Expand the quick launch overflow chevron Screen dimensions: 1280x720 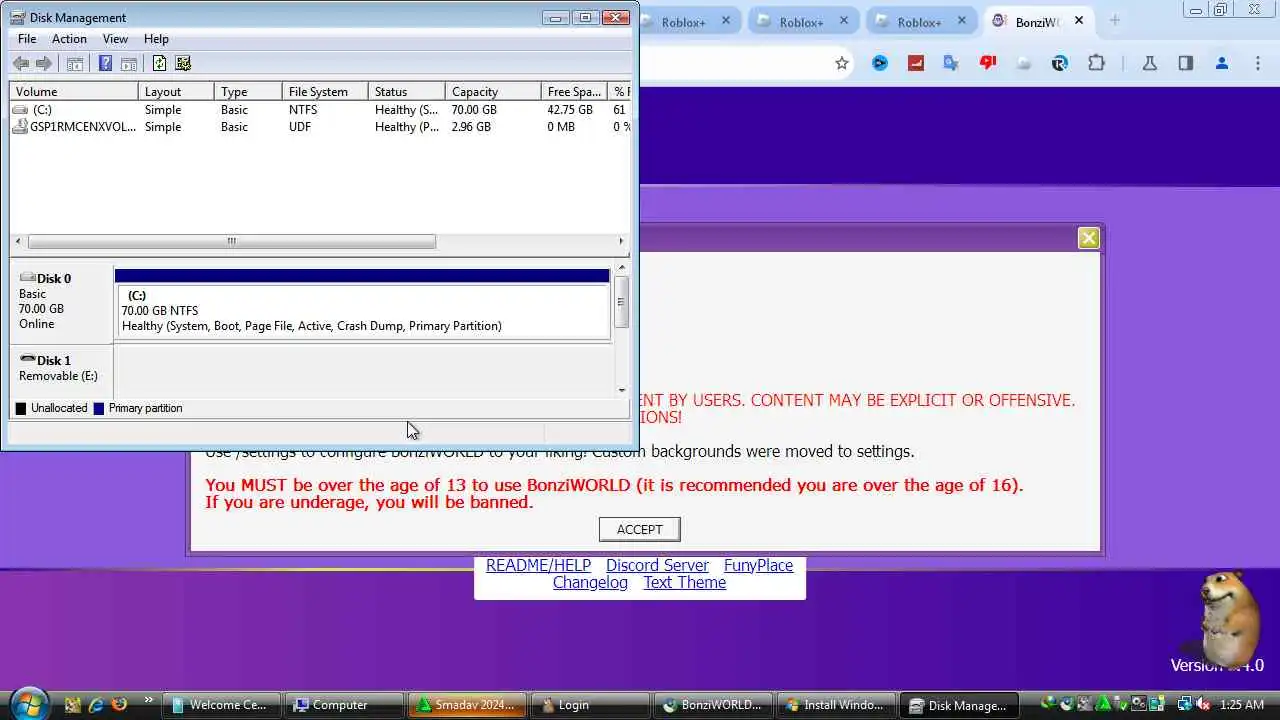pos(148,701)
